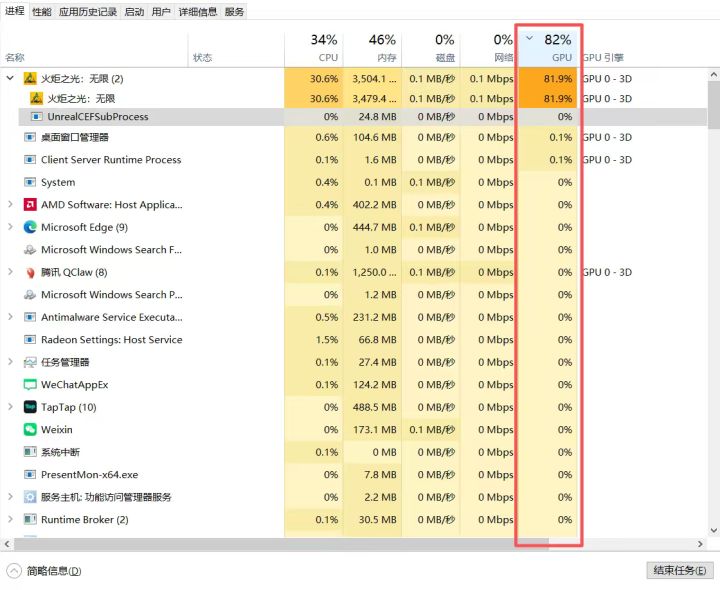Click the PresentMon-x64.exe icon
Viewport: 720px width, 590px height.
coord(30,474)
